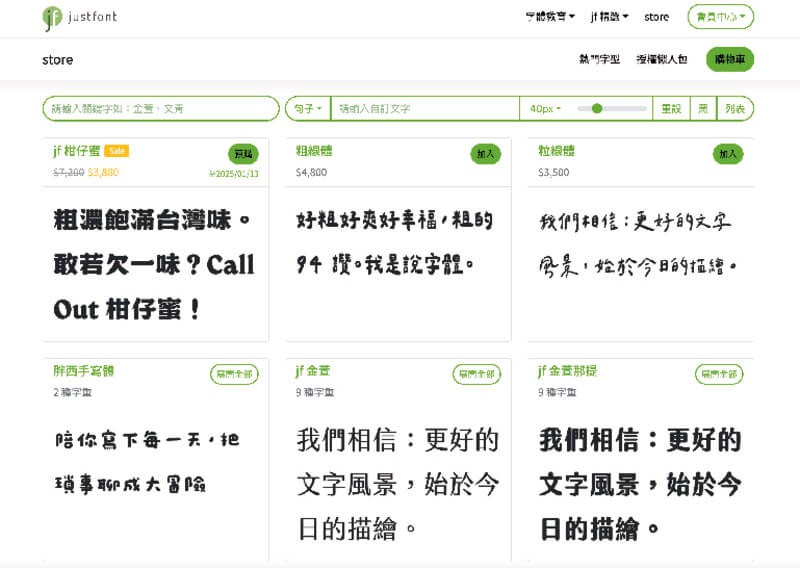This screenshot has height=568, width=800.
Task: Switch to 列表 list view
Action: click(x=735, y=108)
